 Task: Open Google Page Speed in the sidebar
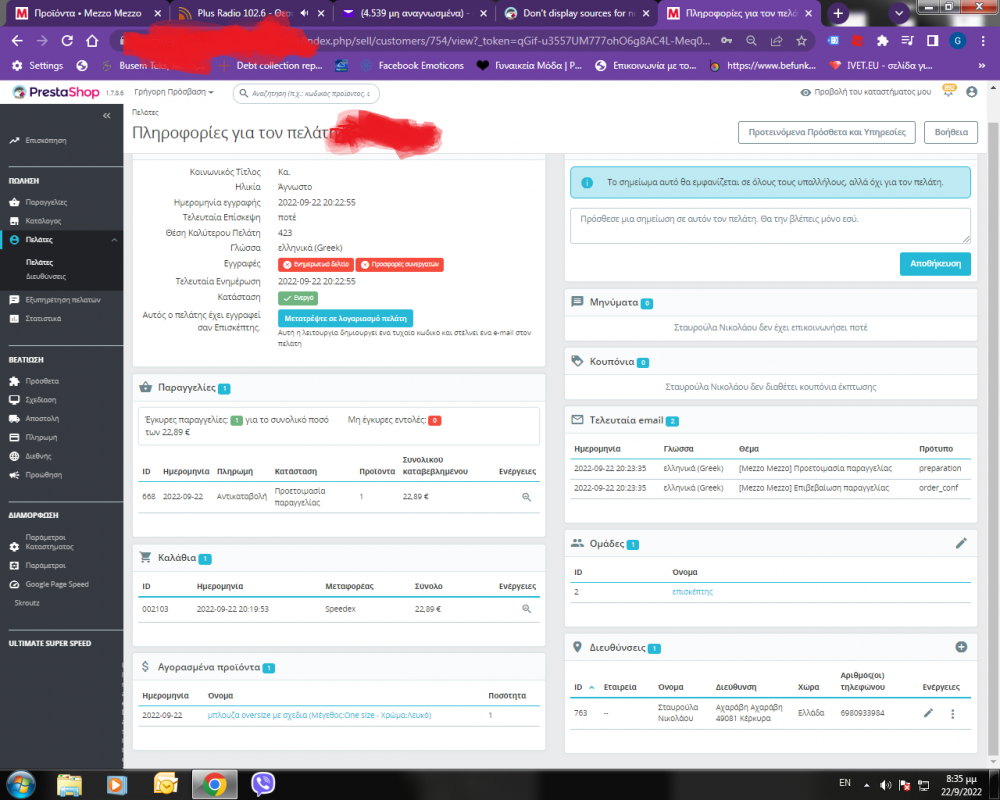[x=57, y=584]
